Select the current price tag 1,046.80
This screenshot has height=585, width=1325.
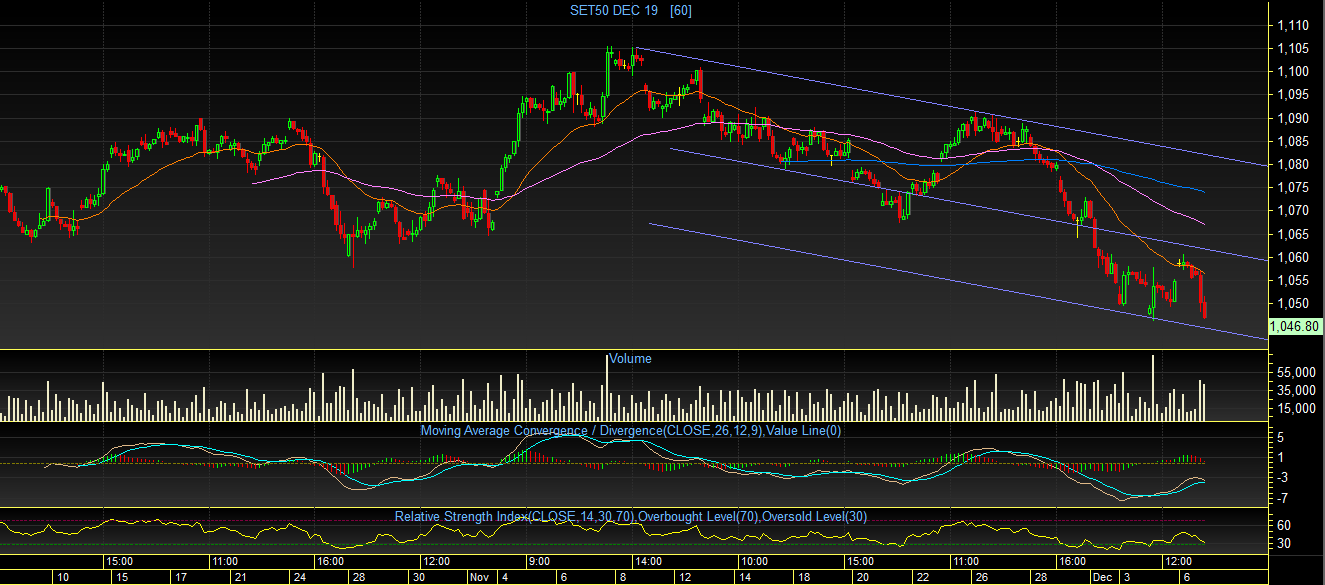(1295, 326)
